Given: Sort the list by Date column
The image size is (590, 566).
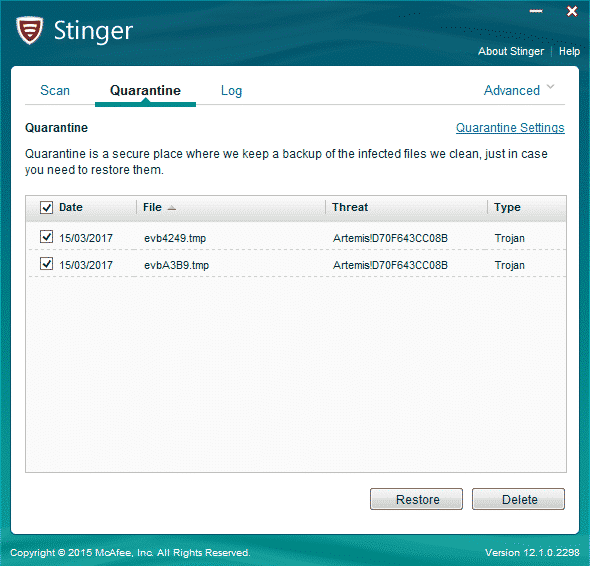Looking at the screenshot, I should [71, 207].
